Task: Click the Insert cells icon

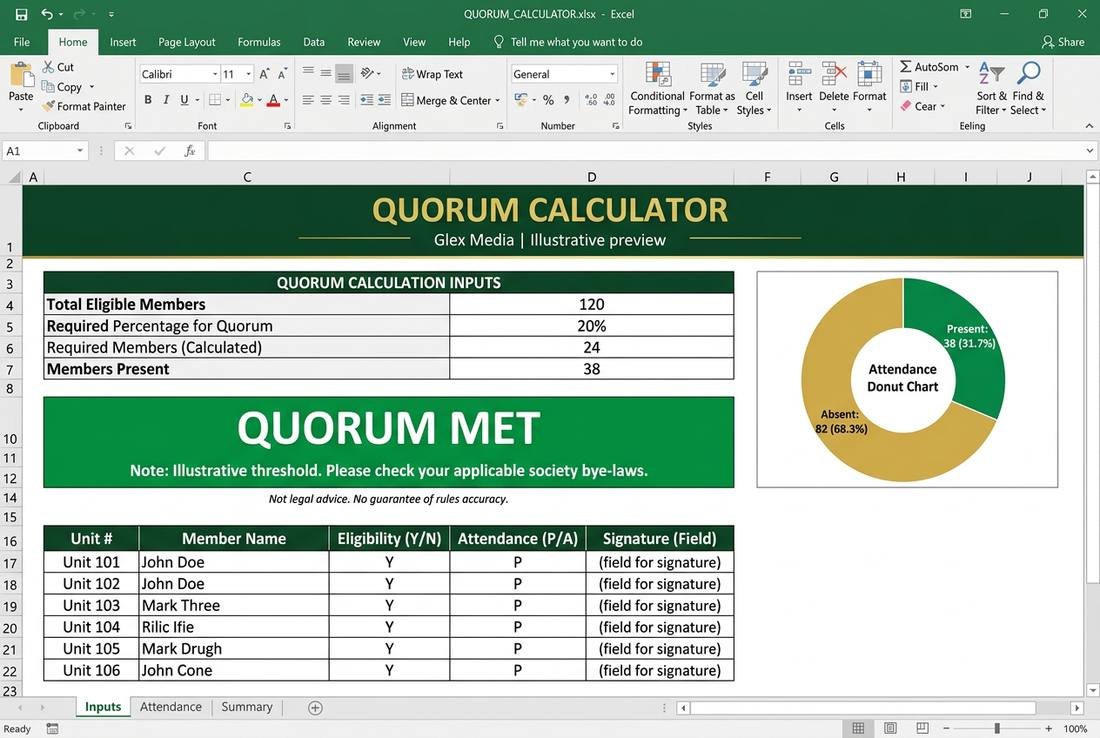Action: pos(799,74)
